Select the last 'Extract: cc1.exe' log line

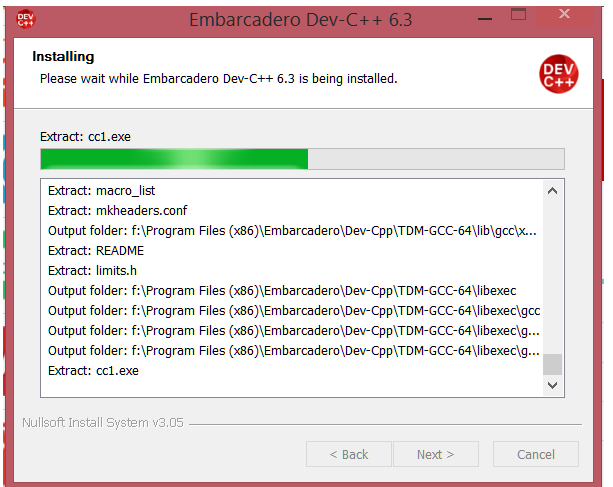[94, 370]
